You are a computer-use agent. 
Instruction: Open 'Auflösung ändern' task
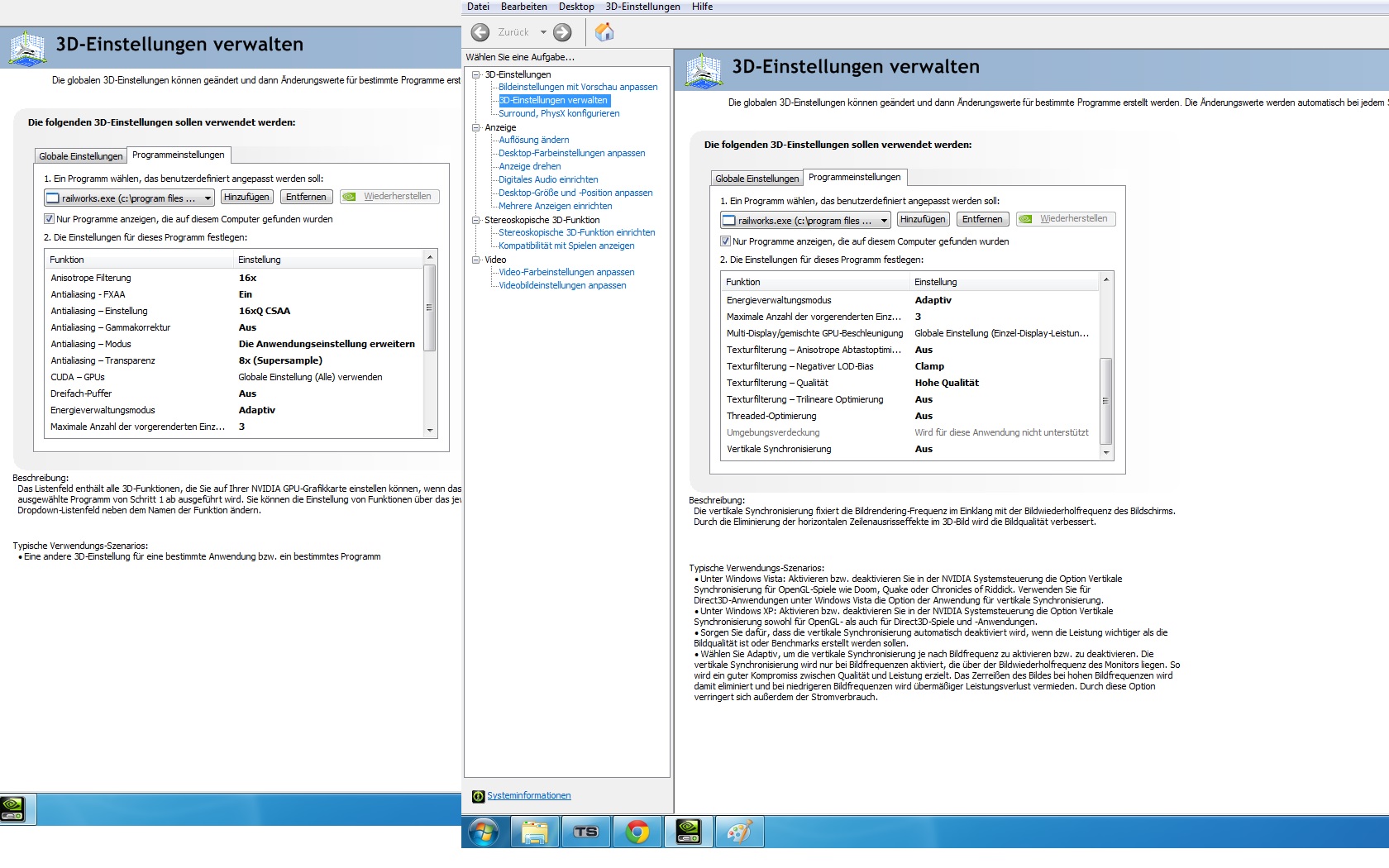click(534, 140)
